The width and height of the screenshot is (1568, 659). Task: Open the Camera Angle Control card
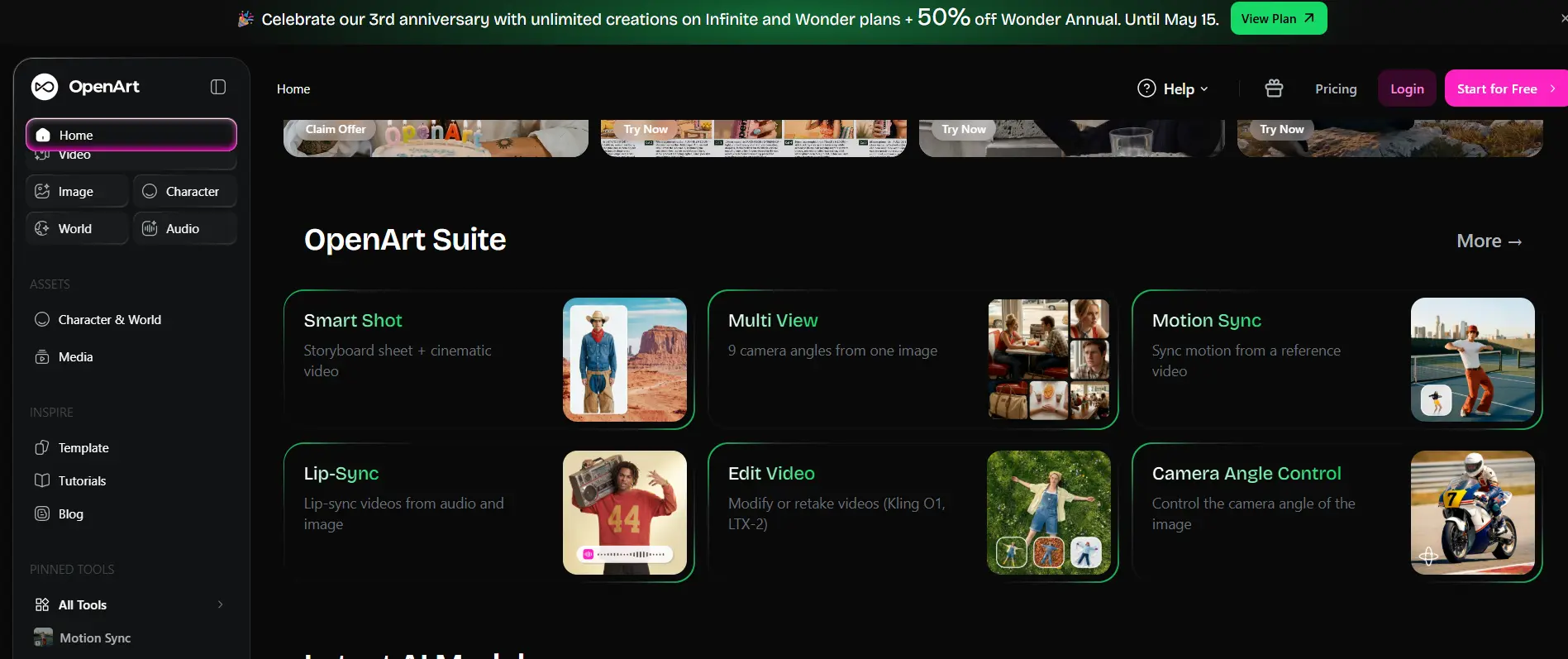pos(1337,512)
